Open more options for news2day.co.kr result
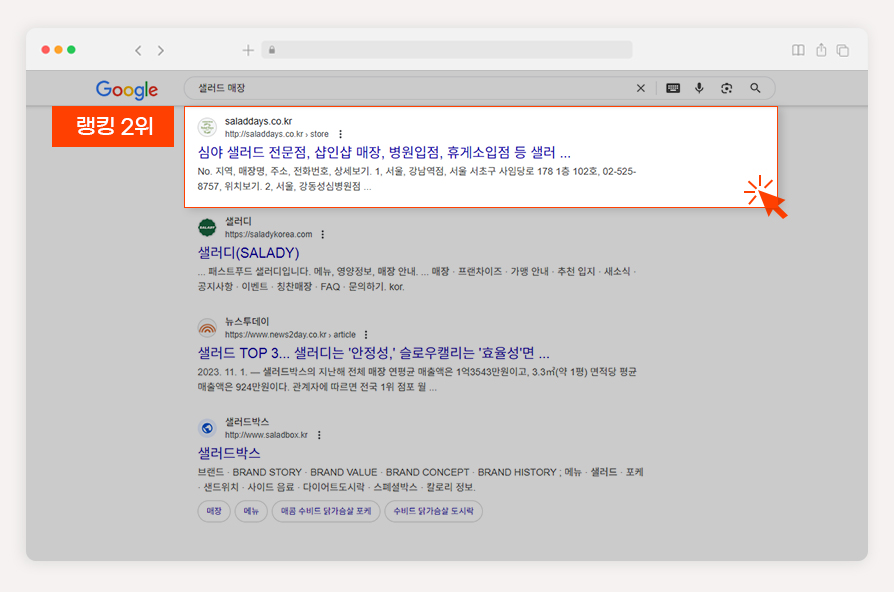 pyautogui.click(x=366, y=335)
